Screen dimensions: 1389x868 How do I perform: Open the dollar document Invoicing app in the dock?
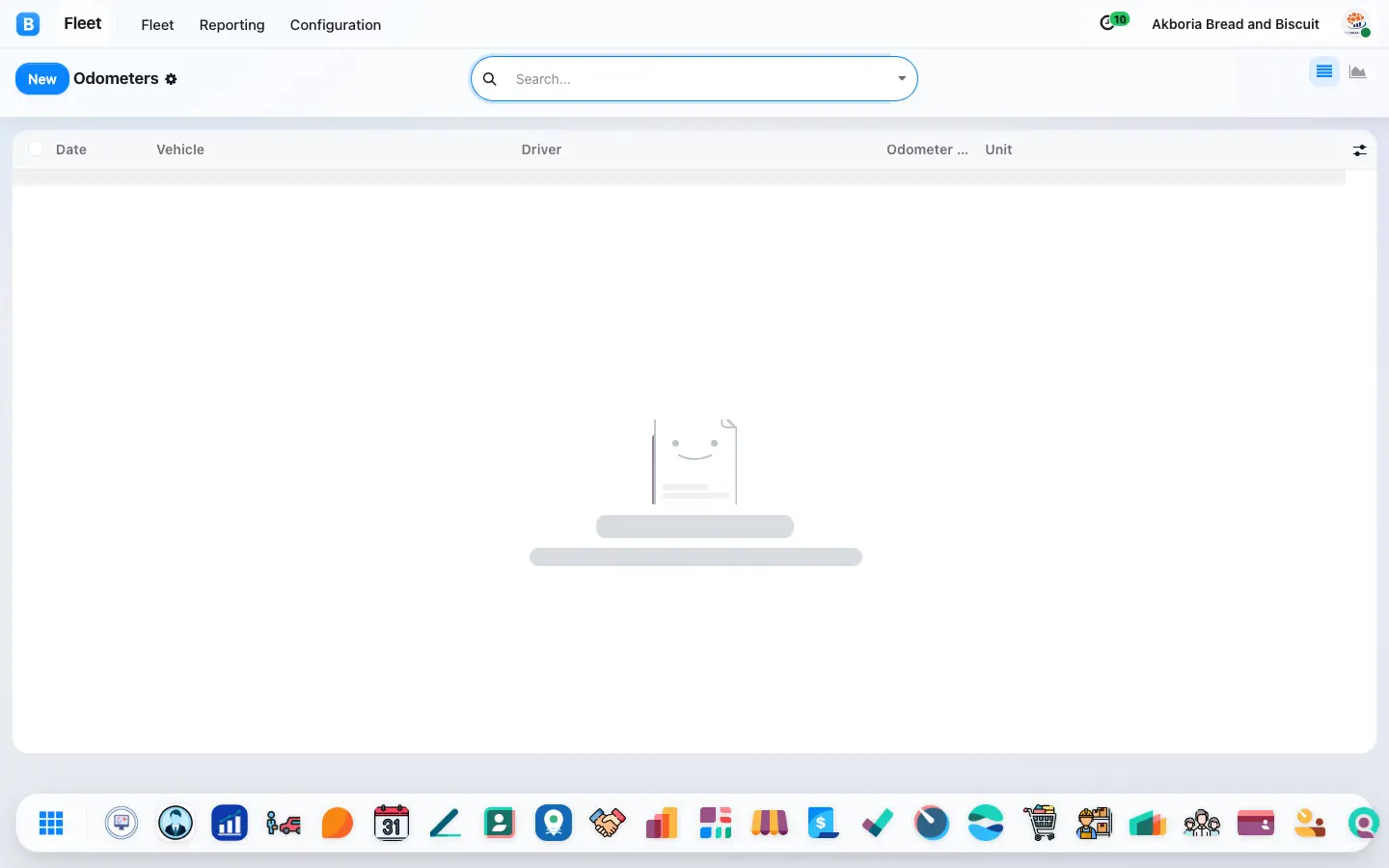point(824,823)
